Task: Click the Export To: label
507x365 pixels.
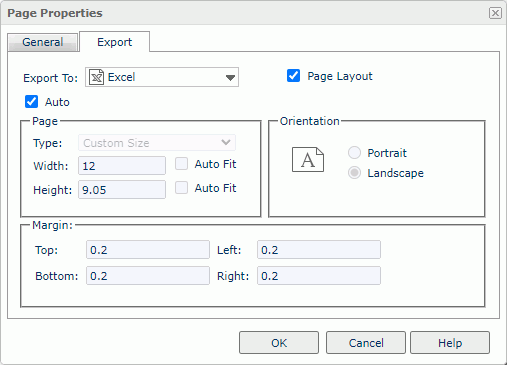Action: point(50,78)
